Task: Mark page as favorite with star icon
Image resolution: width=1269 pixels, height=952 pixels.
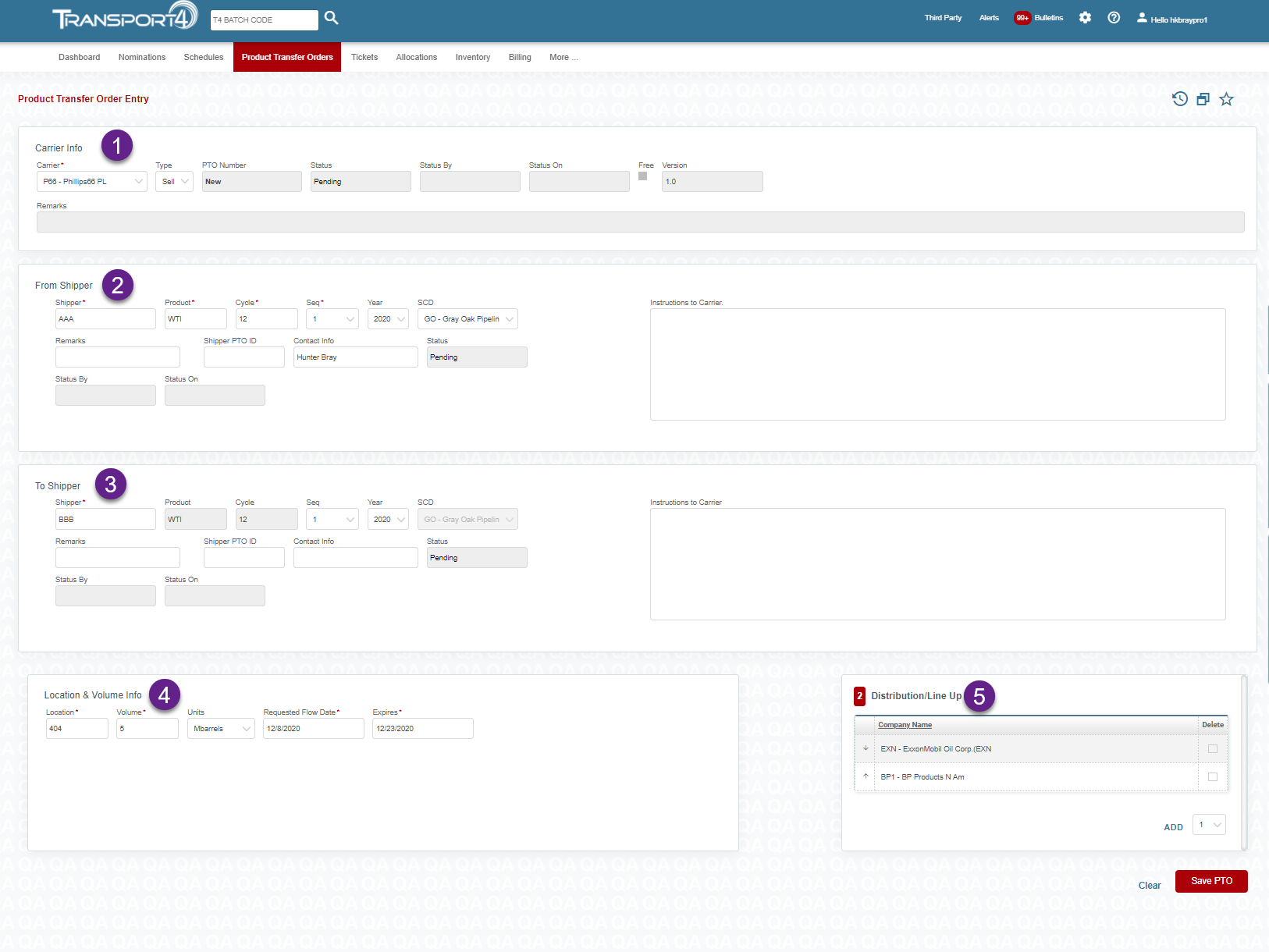Action: 1226,99
